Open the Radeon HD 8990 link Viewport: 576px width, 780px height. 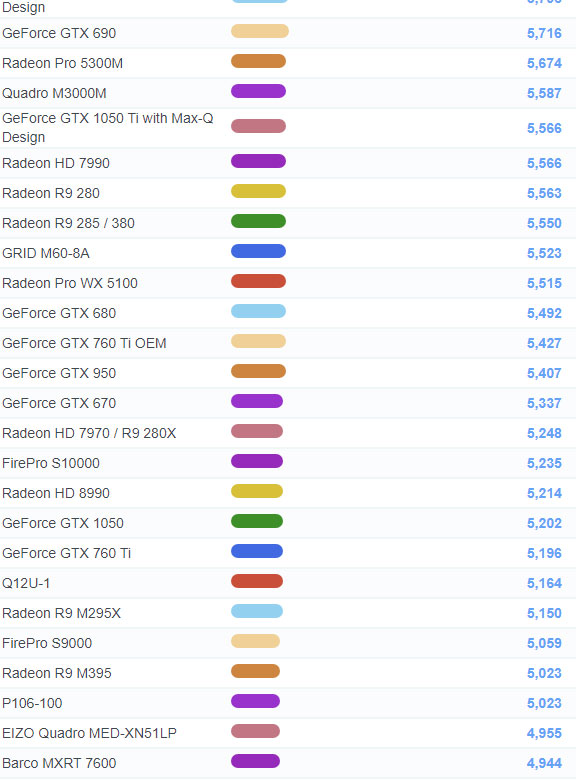pos(56,493)
